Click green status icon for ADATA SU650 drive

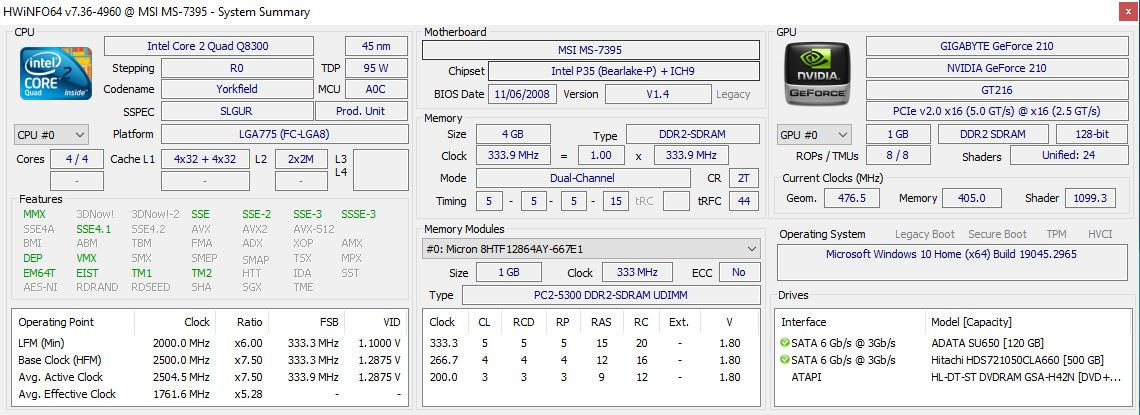(786, 342)
